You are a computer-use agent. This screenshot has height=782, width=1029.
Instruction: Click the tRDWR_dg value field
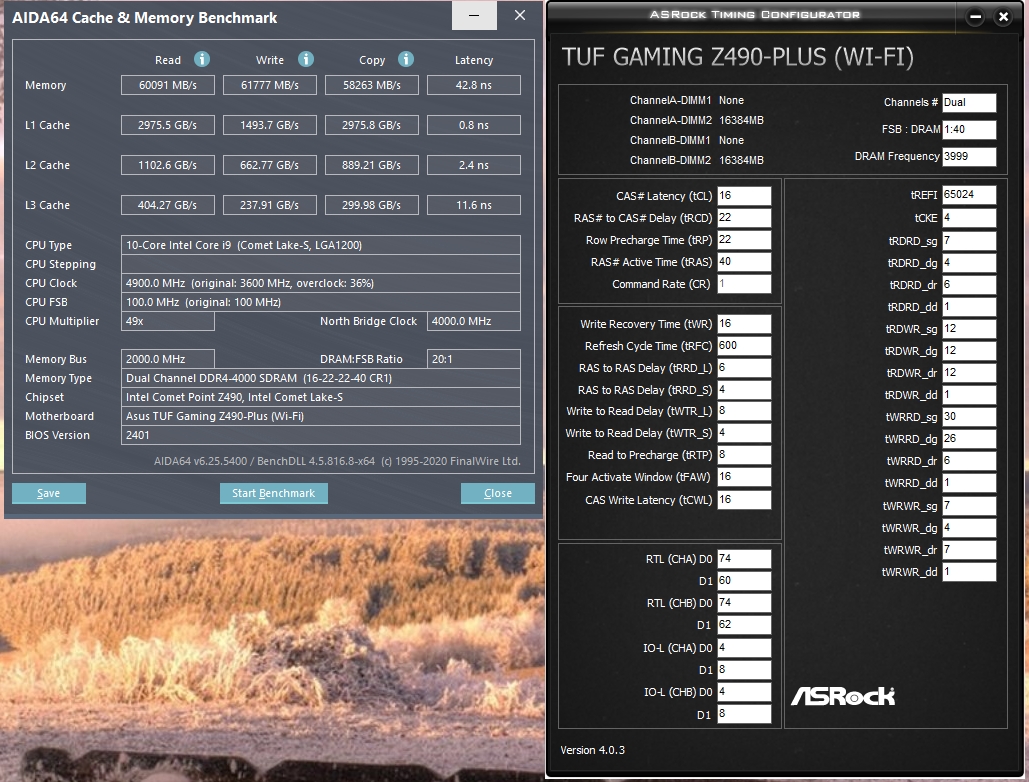(969, 351)
